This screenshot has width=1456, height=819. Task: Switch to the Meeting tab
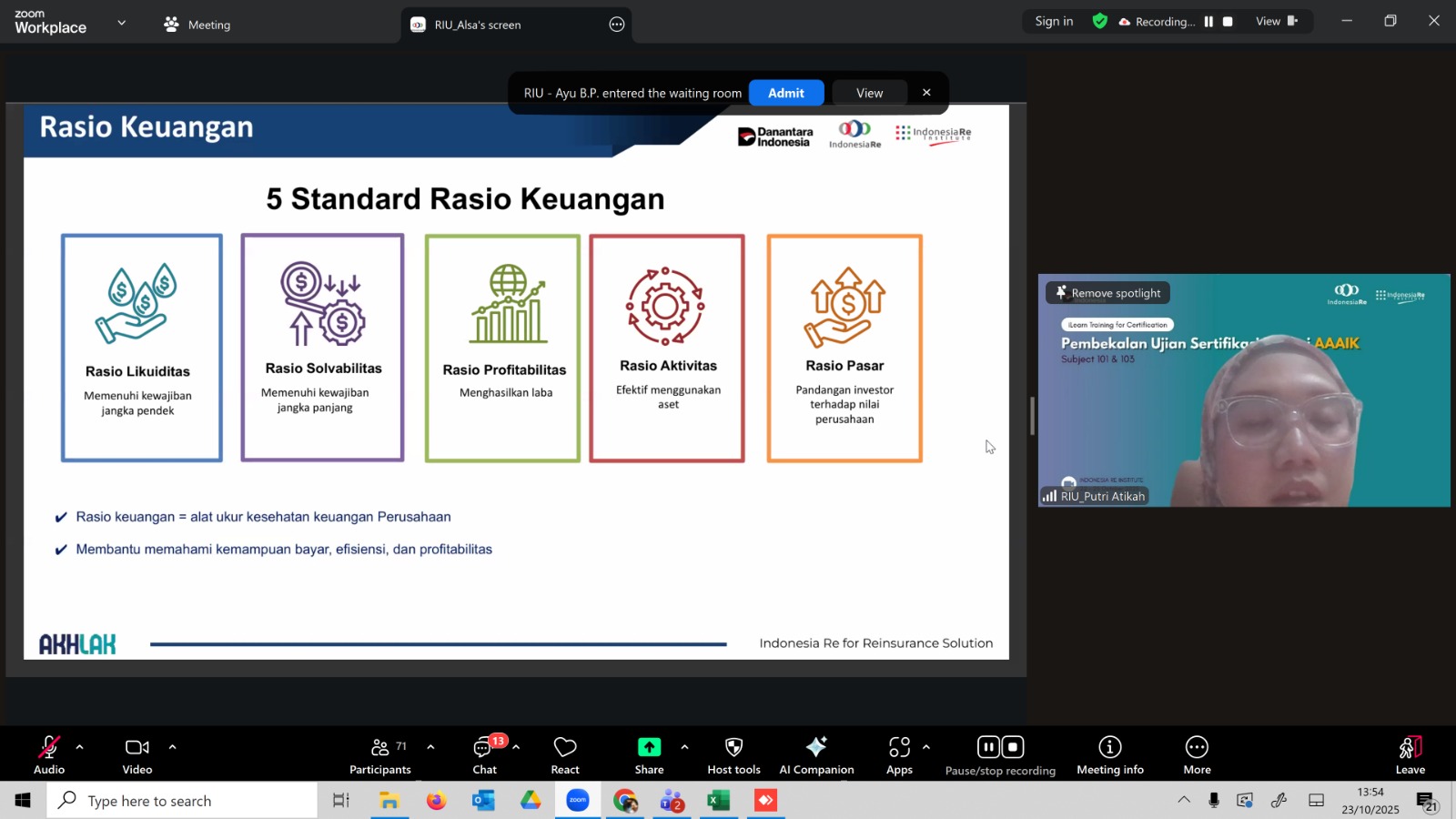(197, 25)
